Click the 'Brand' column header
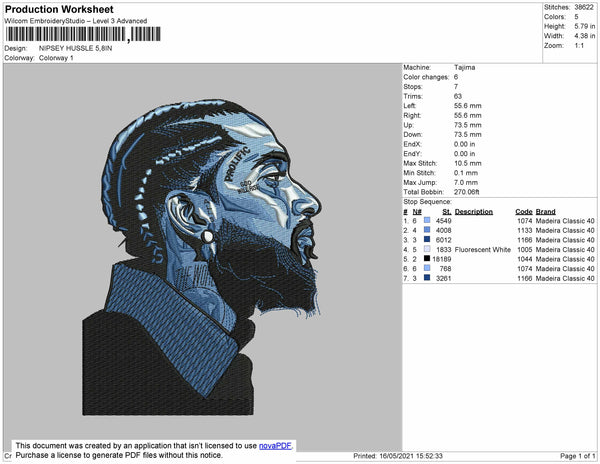600x464 pixels. click(x=545, y=212)
